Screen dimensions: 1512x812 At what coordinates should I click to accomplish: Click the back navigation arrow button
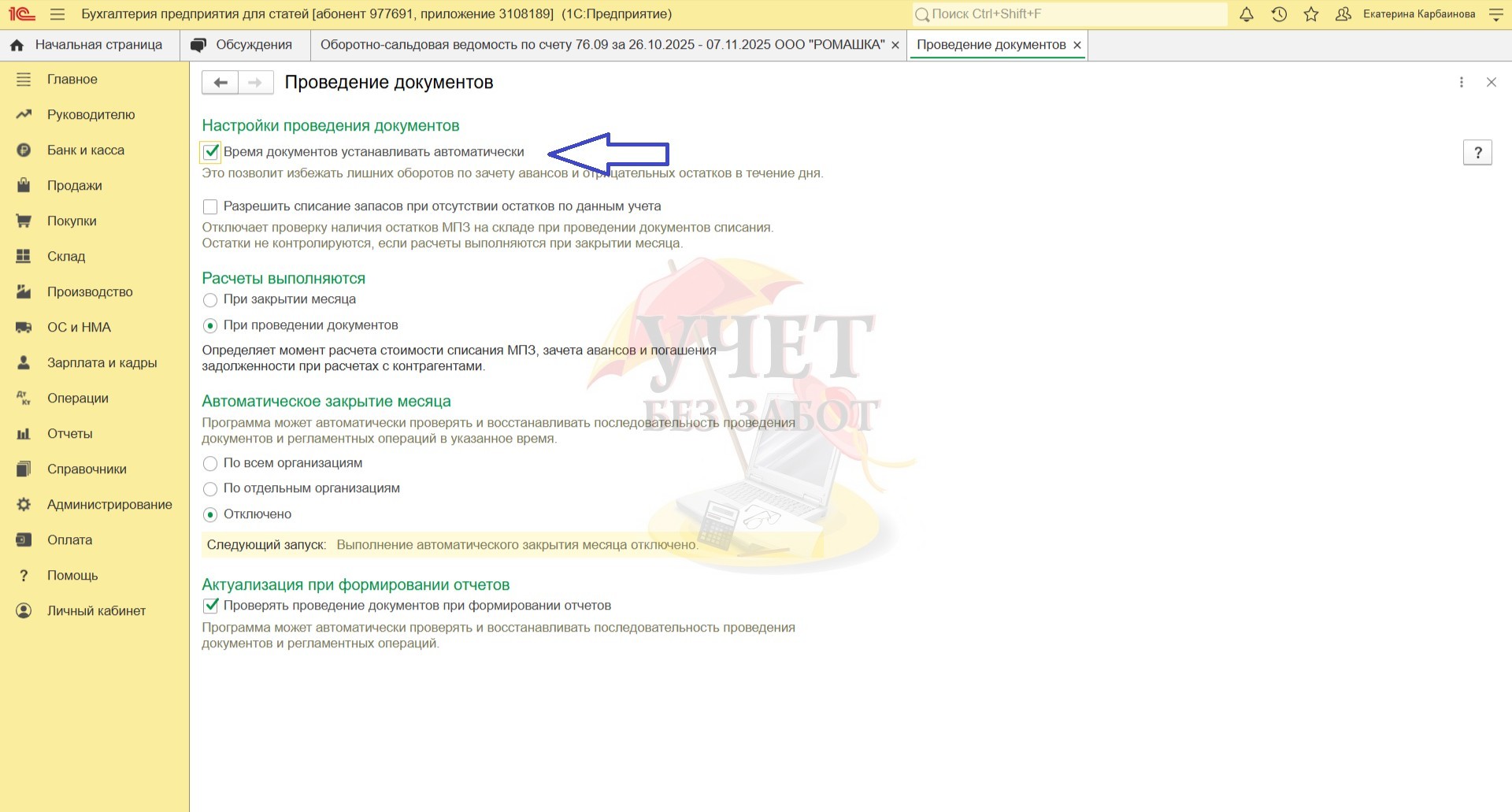point(220,83)
